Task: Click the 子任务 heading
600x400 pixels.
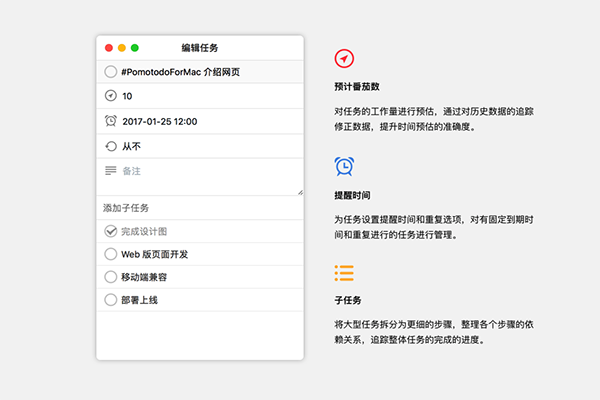Action: [348, 300]
